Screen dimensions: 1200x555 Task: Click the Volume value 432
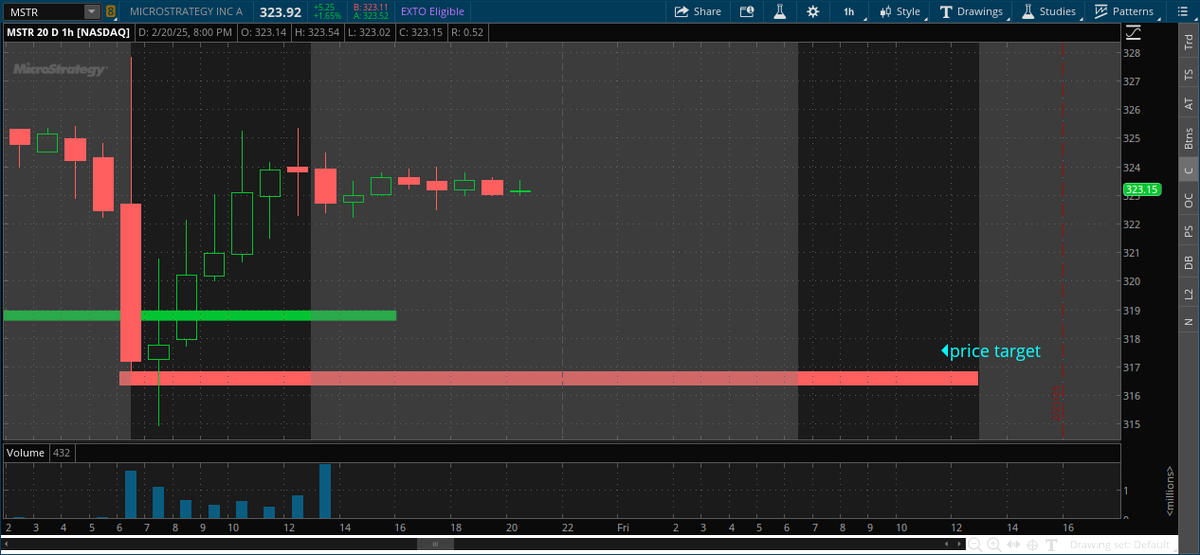(x=61, y=452)
